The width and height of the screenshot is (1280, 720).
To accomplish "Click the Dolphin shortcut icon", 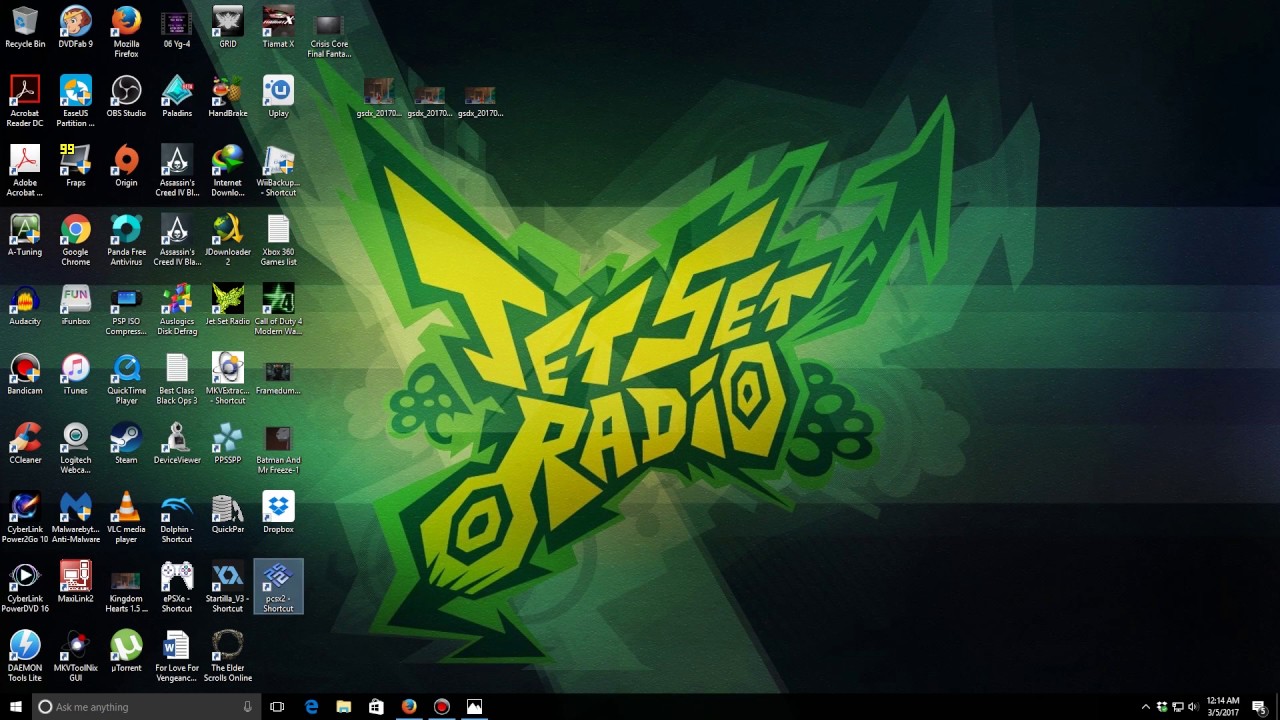I will (x=177, y=518).
